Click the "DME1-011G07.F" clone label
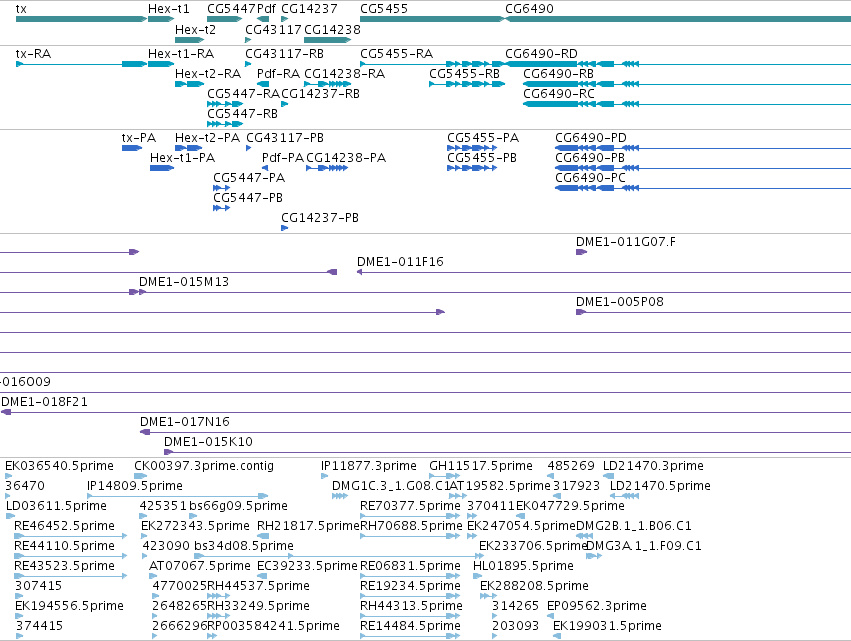Screen dimensions: 851x641 click(626, 242)
